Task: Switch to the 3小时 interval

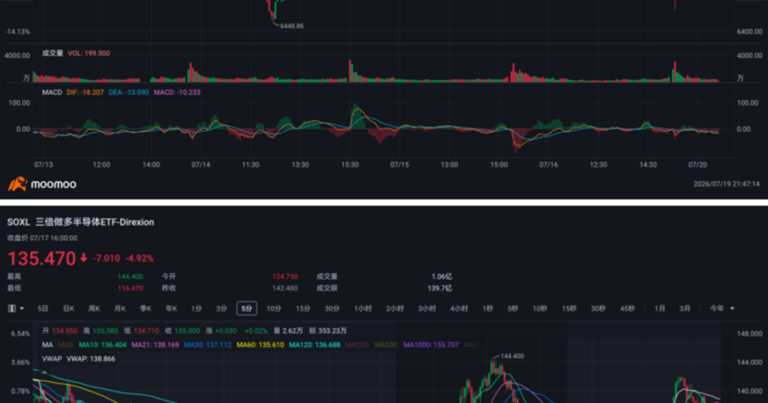Action: point(427,308)
